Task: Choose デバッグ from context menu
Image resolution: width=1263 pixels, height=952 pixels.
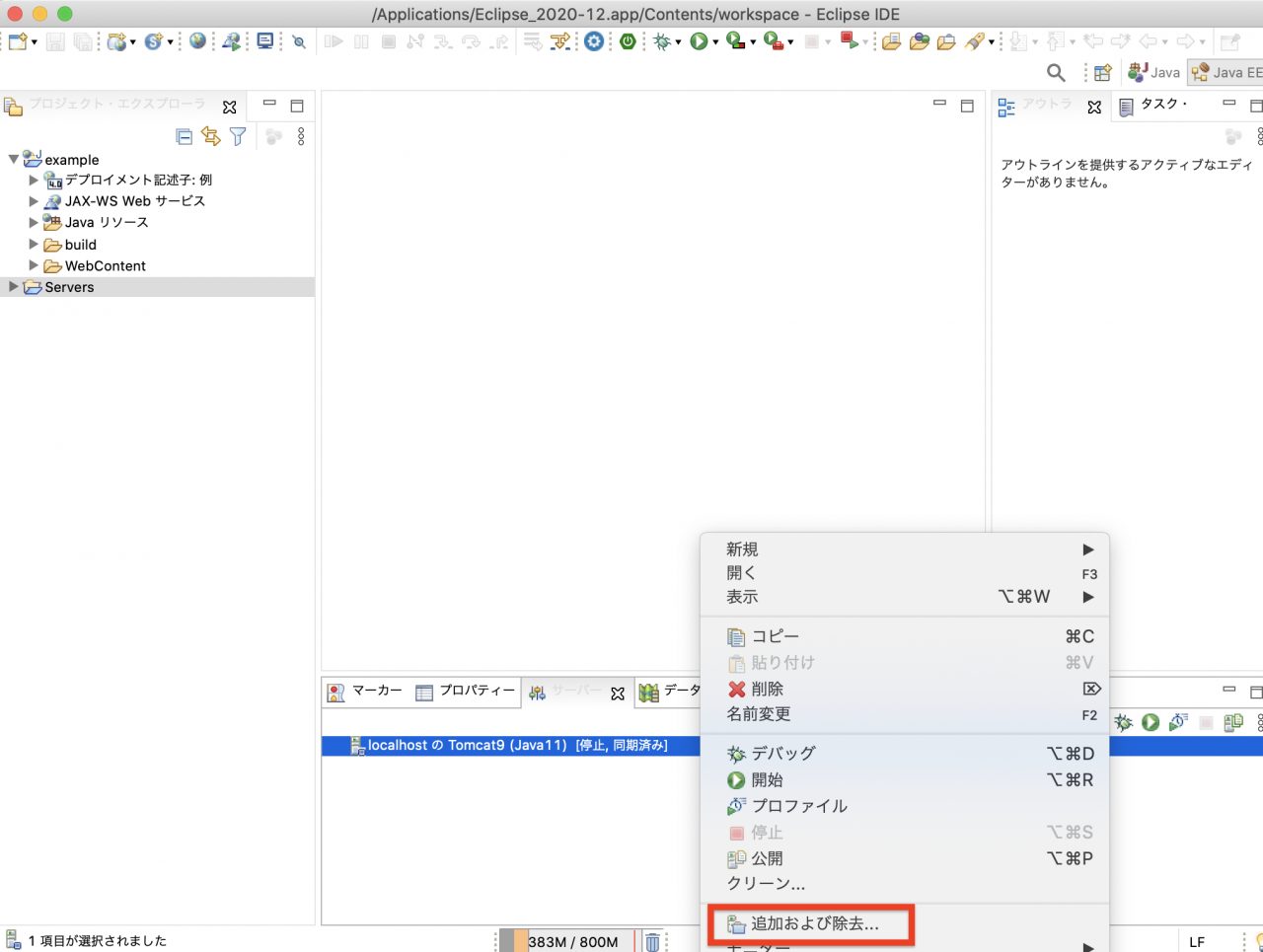Action: [x=905, y=754]
